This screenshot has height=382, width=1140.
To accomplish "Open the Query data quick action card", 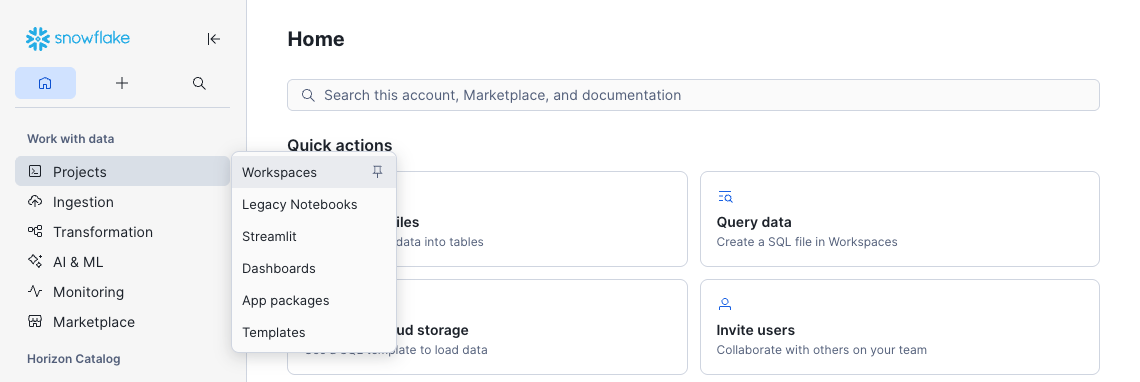I will tap(899, 219).
